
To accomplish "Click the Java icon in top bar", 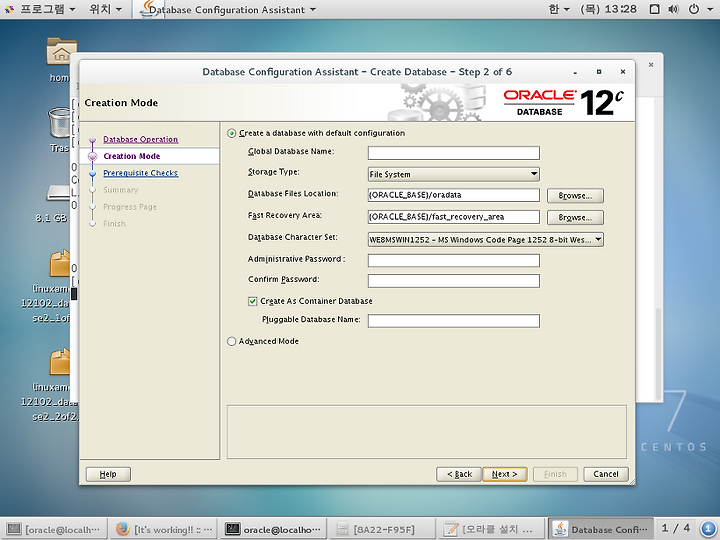I will point(147,9).
